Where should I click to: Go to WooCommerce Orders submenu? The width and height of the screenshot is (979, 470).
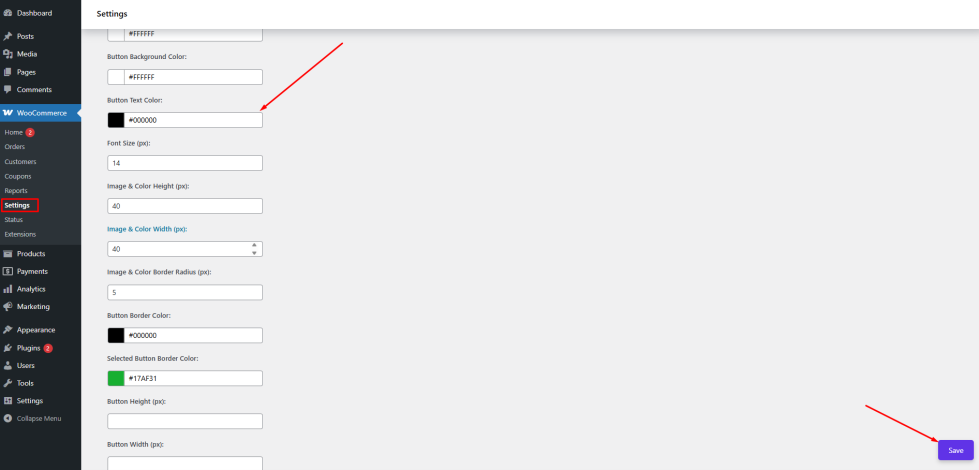click(x=15, y=147)
